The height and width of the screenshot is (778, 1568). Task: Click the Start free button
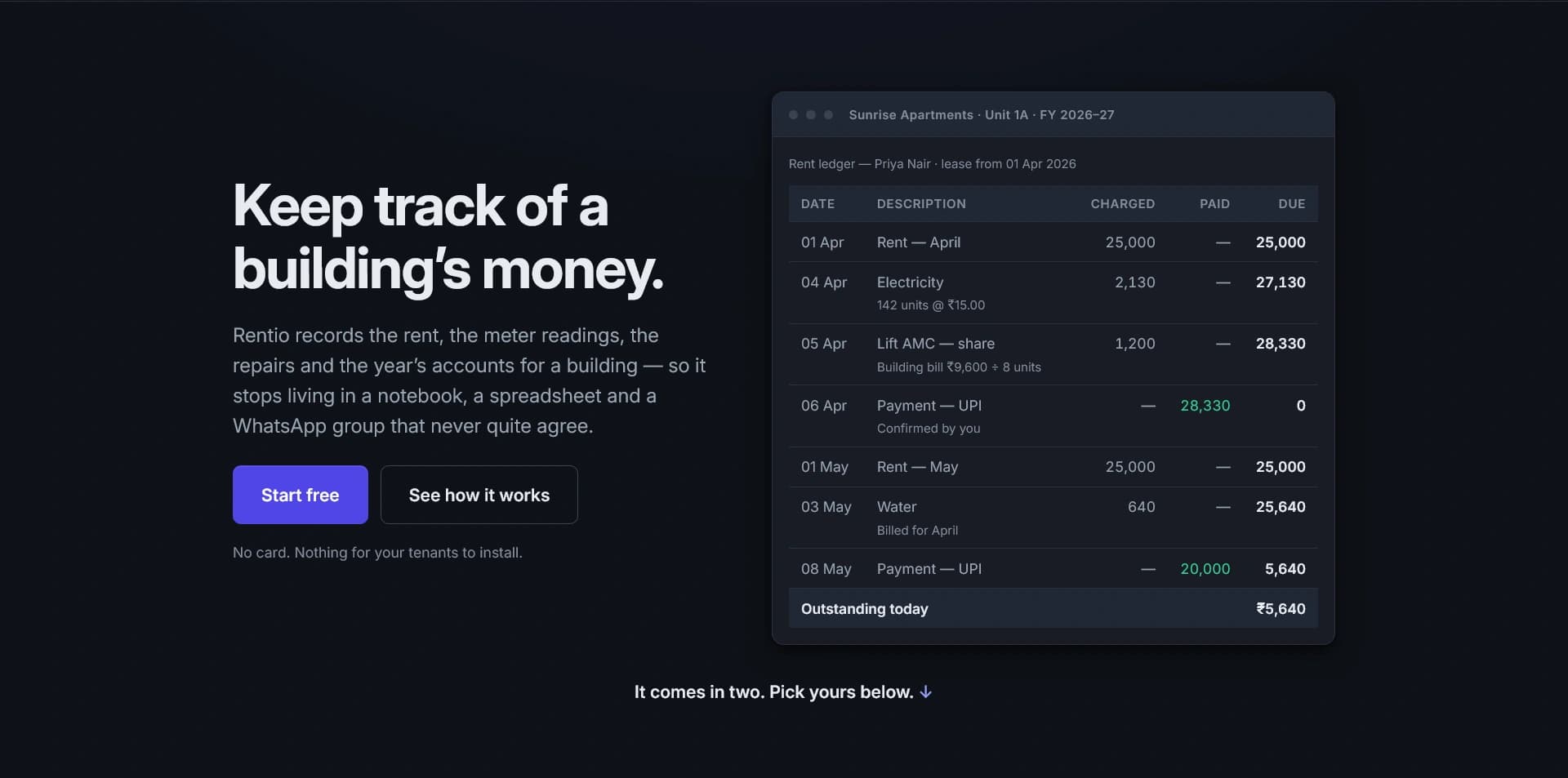[x=300, y=495]
